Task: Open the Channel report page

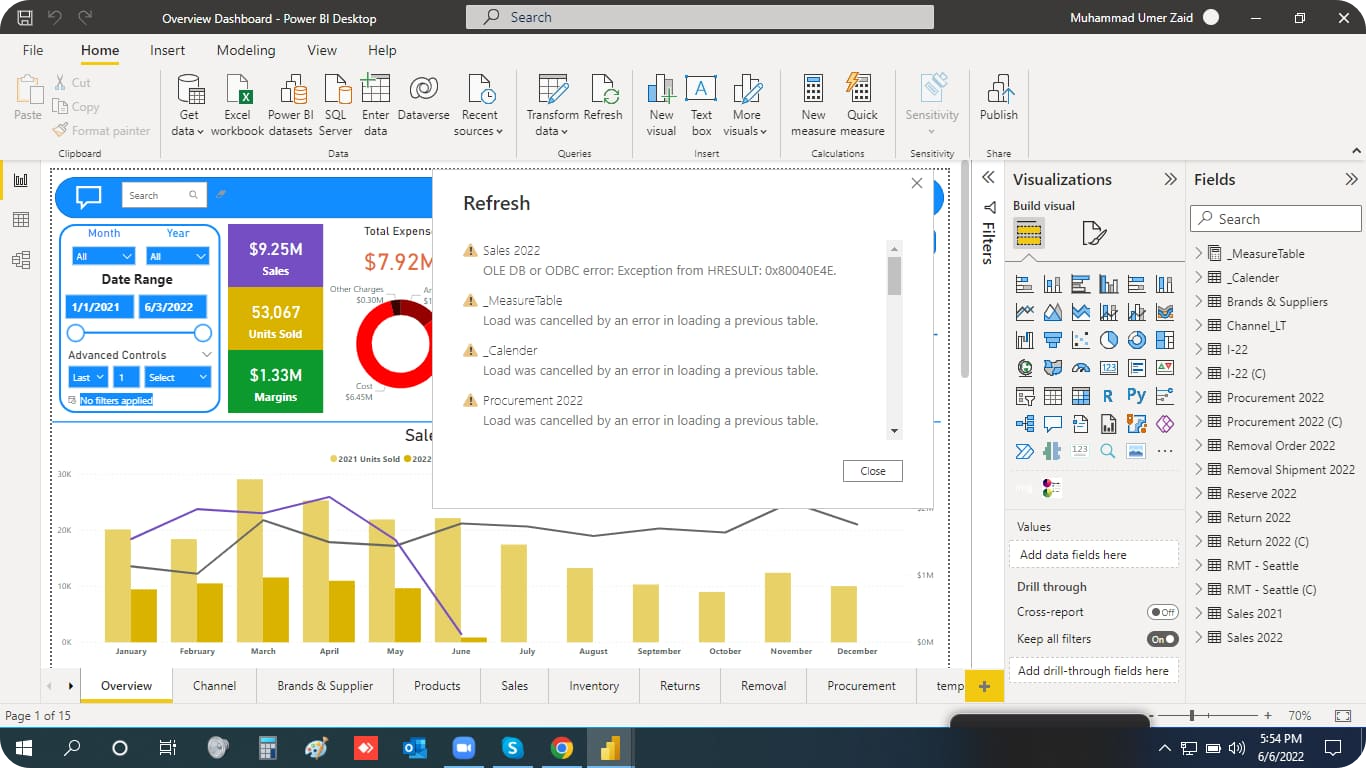Action: pyautogui.click(x=215, y=686)
